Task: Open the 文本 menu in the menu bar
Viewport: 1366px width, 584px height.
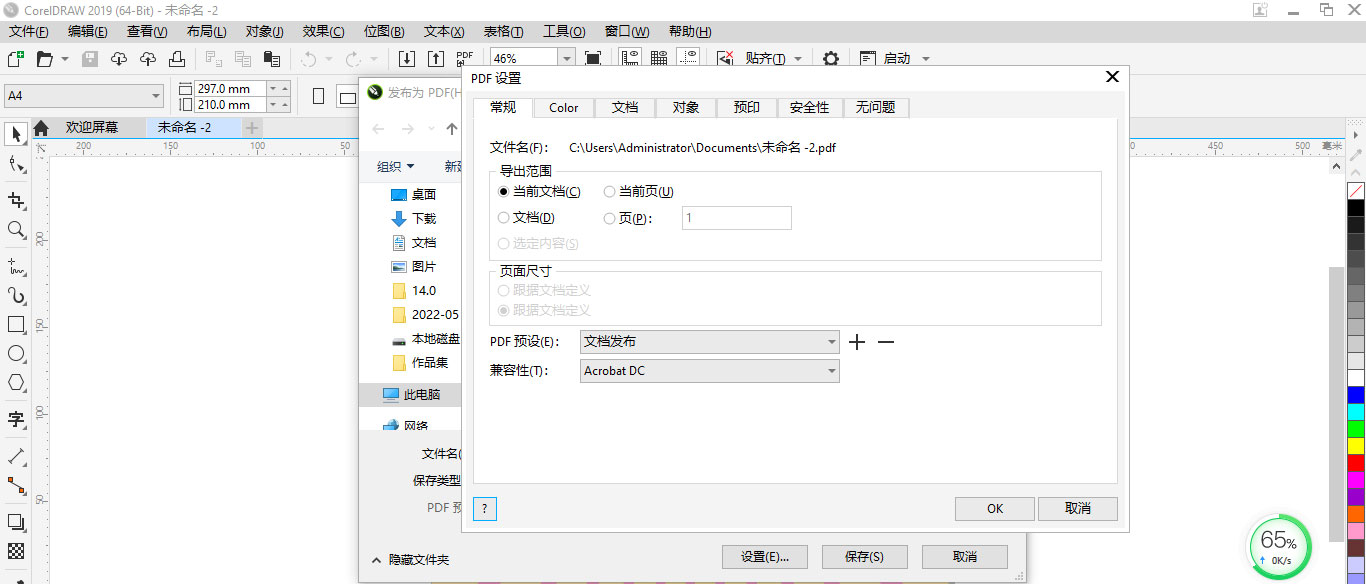Action: point(443,31)
